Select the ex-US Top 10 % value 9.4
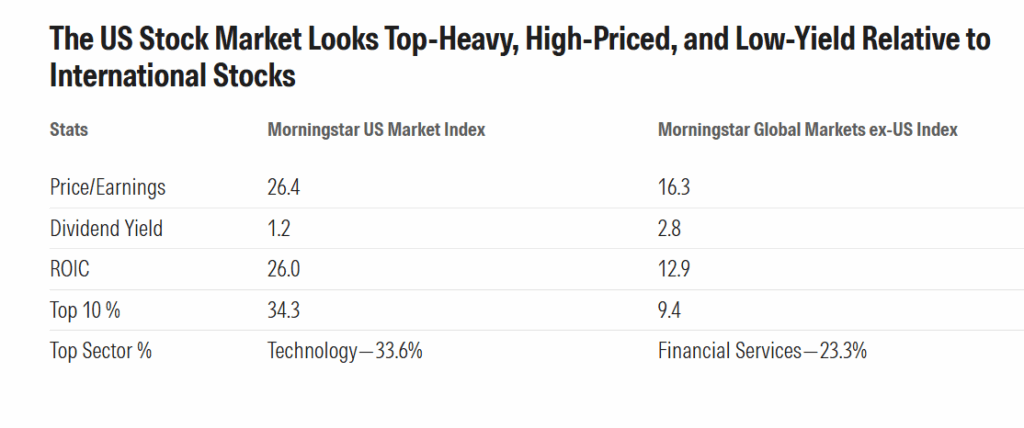Viewport: 1024px width, 428px height. click(669, 310)
